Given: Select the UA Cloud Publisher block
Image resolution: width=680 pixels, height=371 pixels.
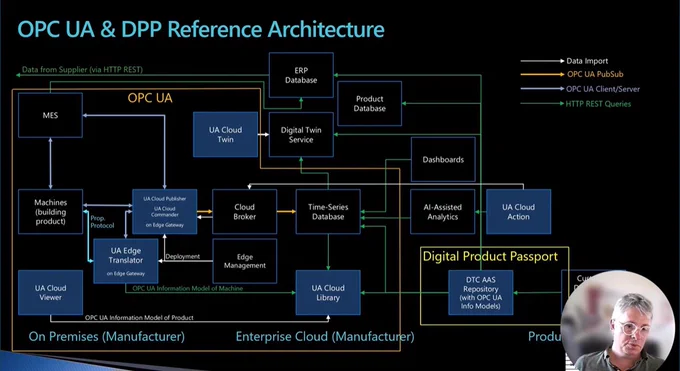Looking at the screenshot, I should click(165, 212).
